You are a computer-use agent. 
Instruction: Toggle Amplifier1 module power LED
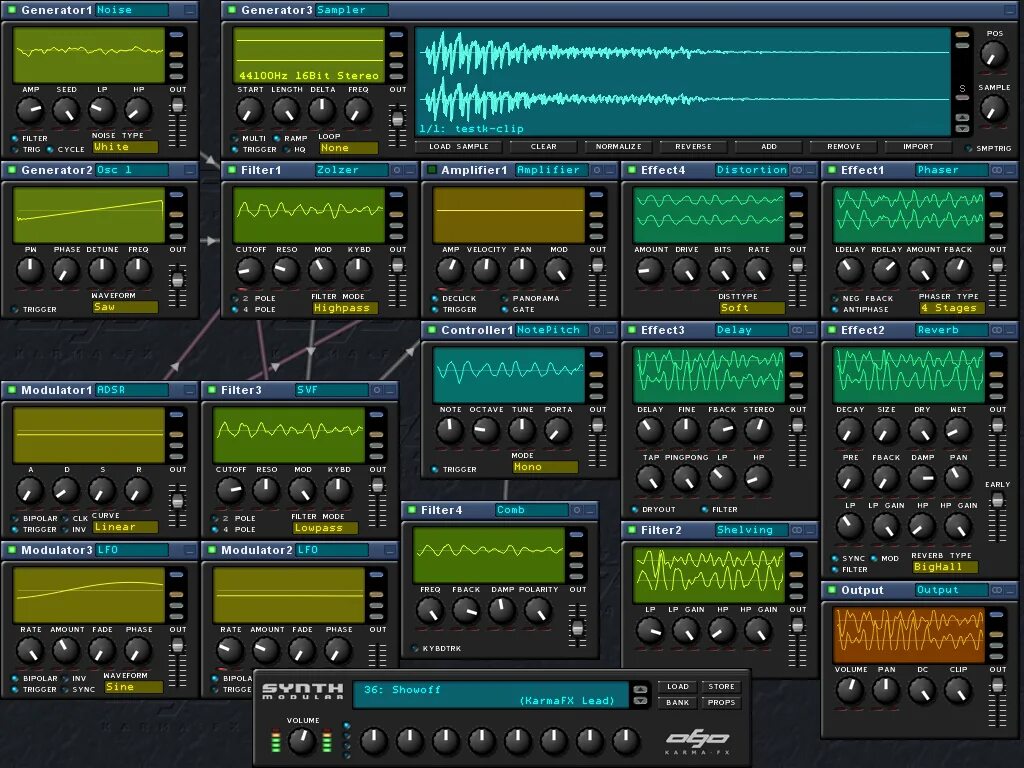coord(431,170)
